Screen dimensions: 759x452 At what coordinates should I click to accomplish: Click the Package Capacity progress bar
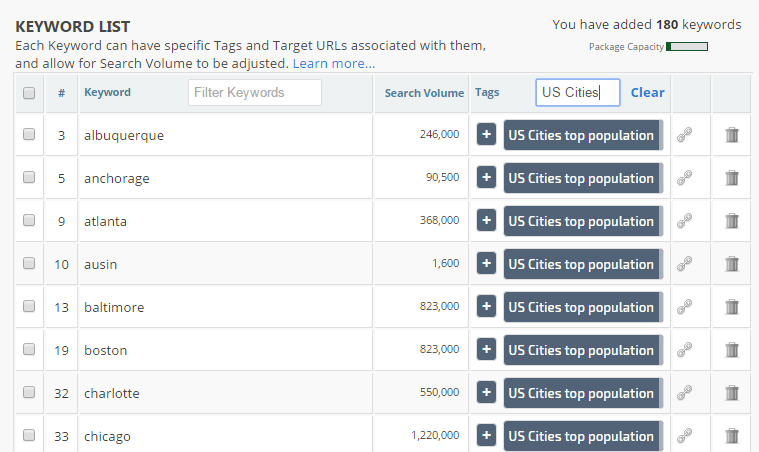click(687, 46)
